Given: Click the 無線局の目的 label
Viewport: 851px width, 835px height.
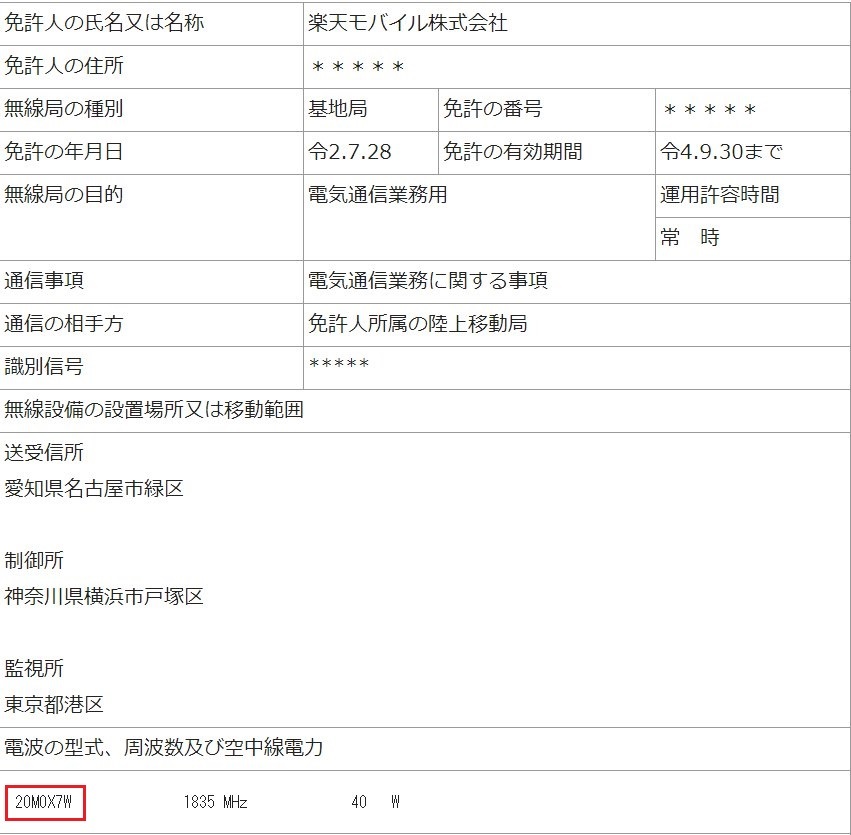Looking at the screenshot, I should [x=63, y=194].
